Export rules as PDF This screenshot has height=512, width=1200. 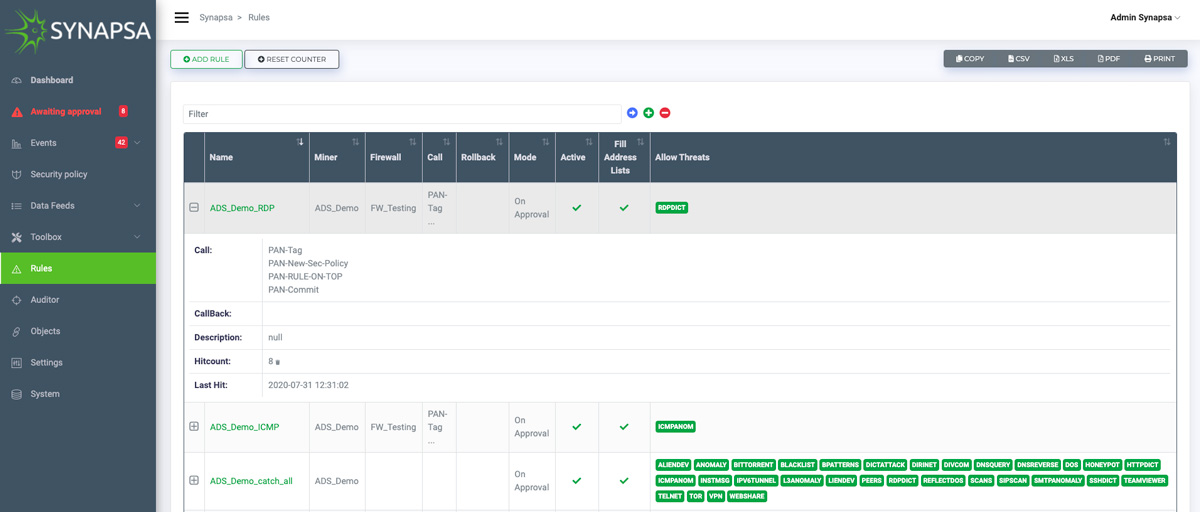point(1109,59)
